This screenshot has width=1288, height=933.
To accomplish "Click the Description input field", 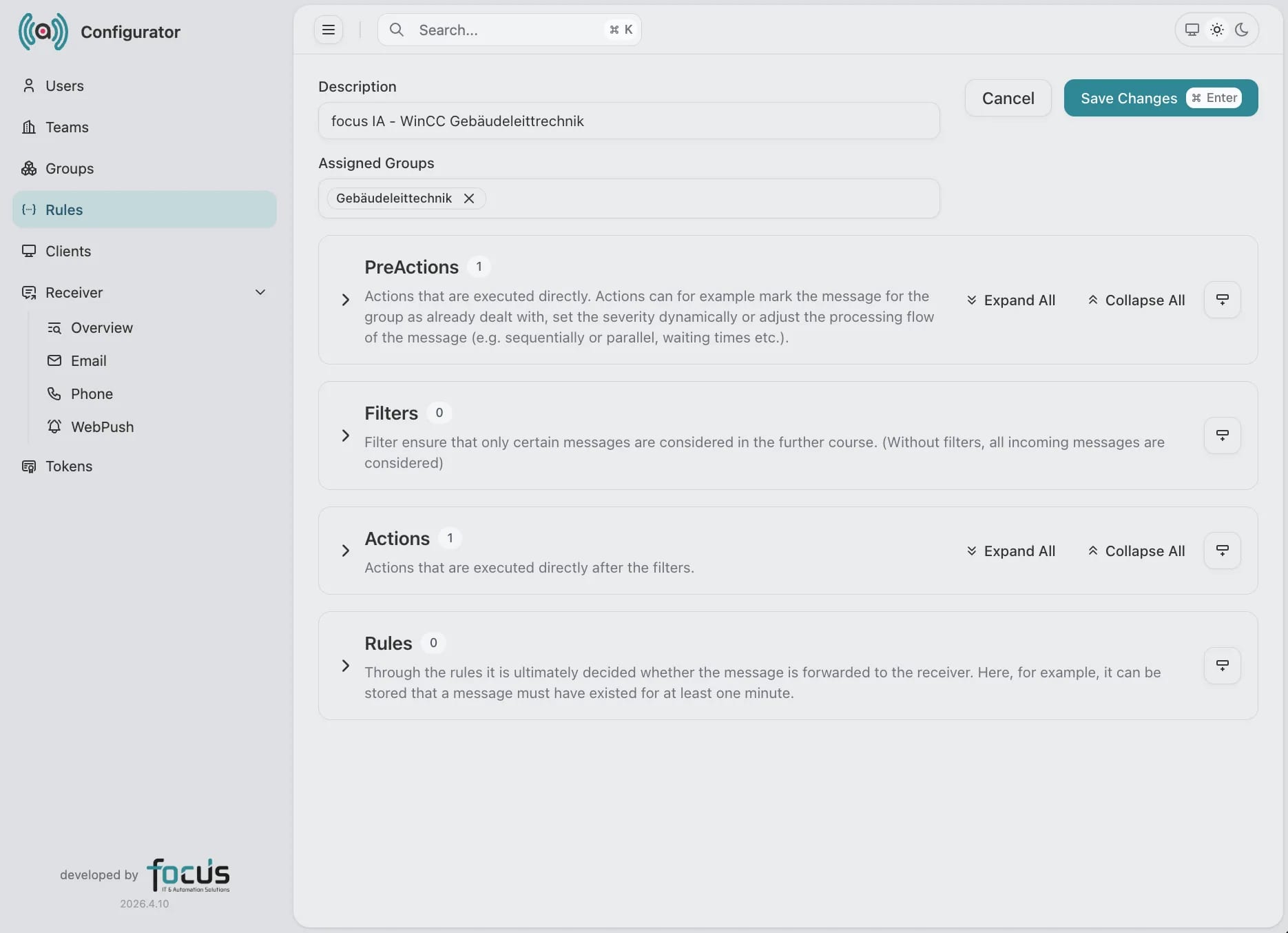I will 629,121.
